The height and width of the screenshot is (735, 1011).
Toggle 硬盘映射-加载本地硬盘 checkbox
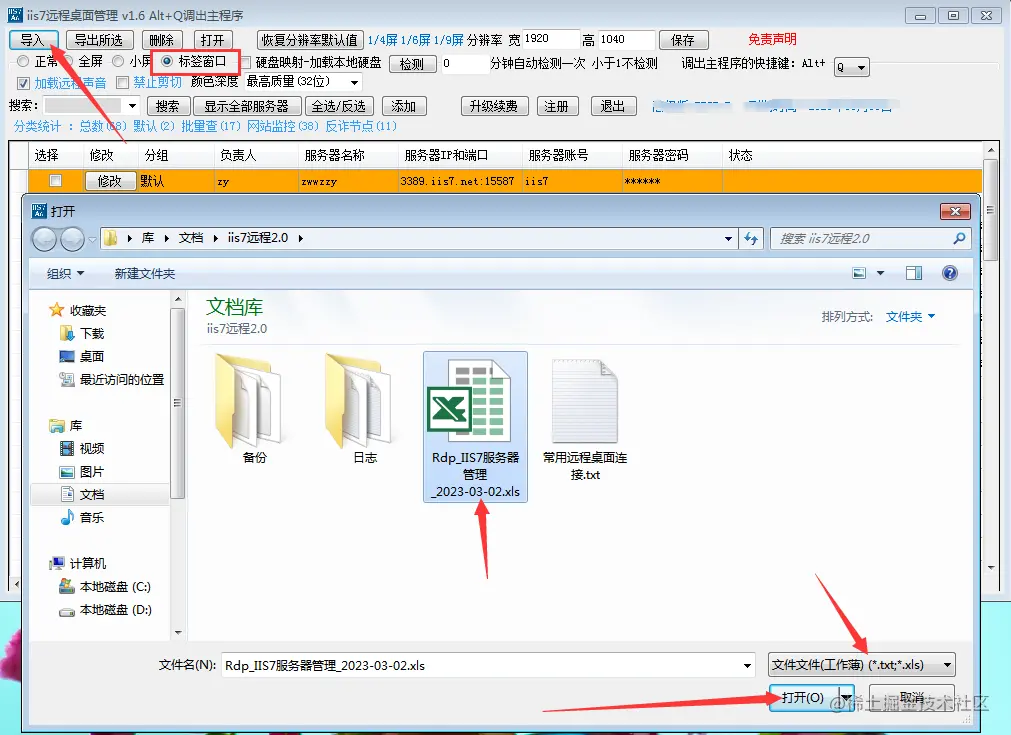click(245, 63)
